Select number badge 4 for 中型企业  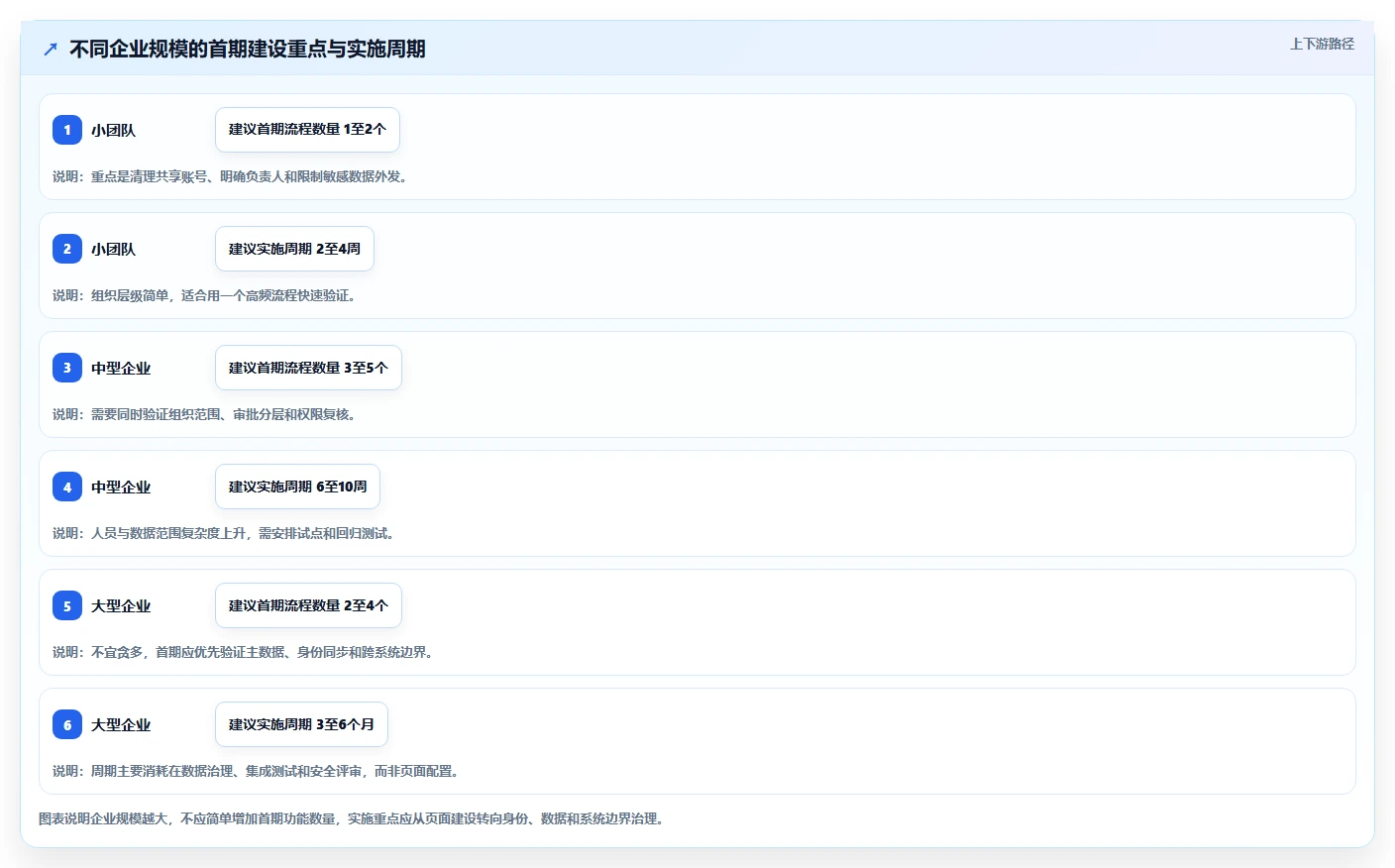click(67, 487)
